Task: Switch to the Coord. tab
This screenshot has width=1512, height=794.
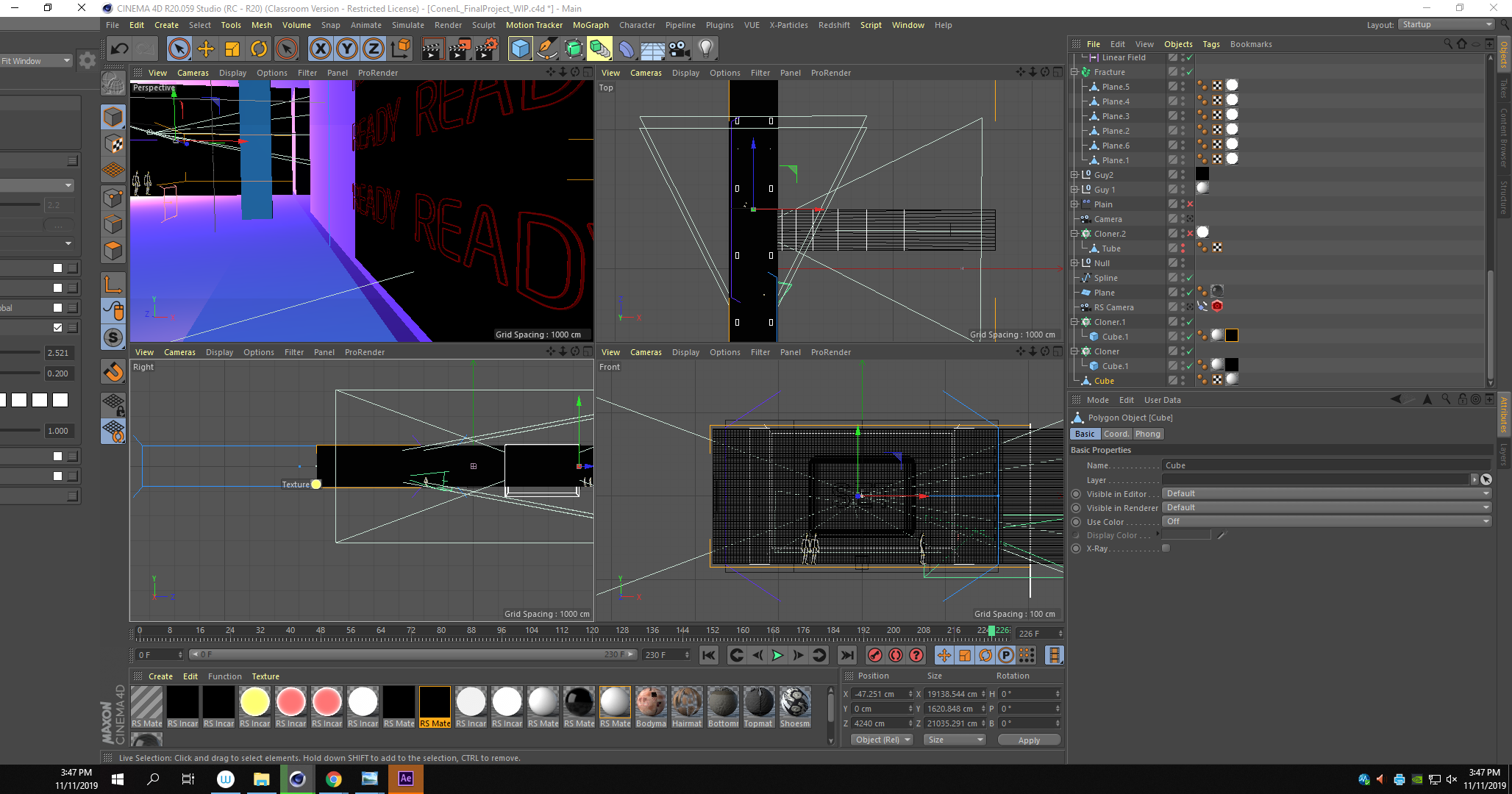Action: coord(1116,434)
